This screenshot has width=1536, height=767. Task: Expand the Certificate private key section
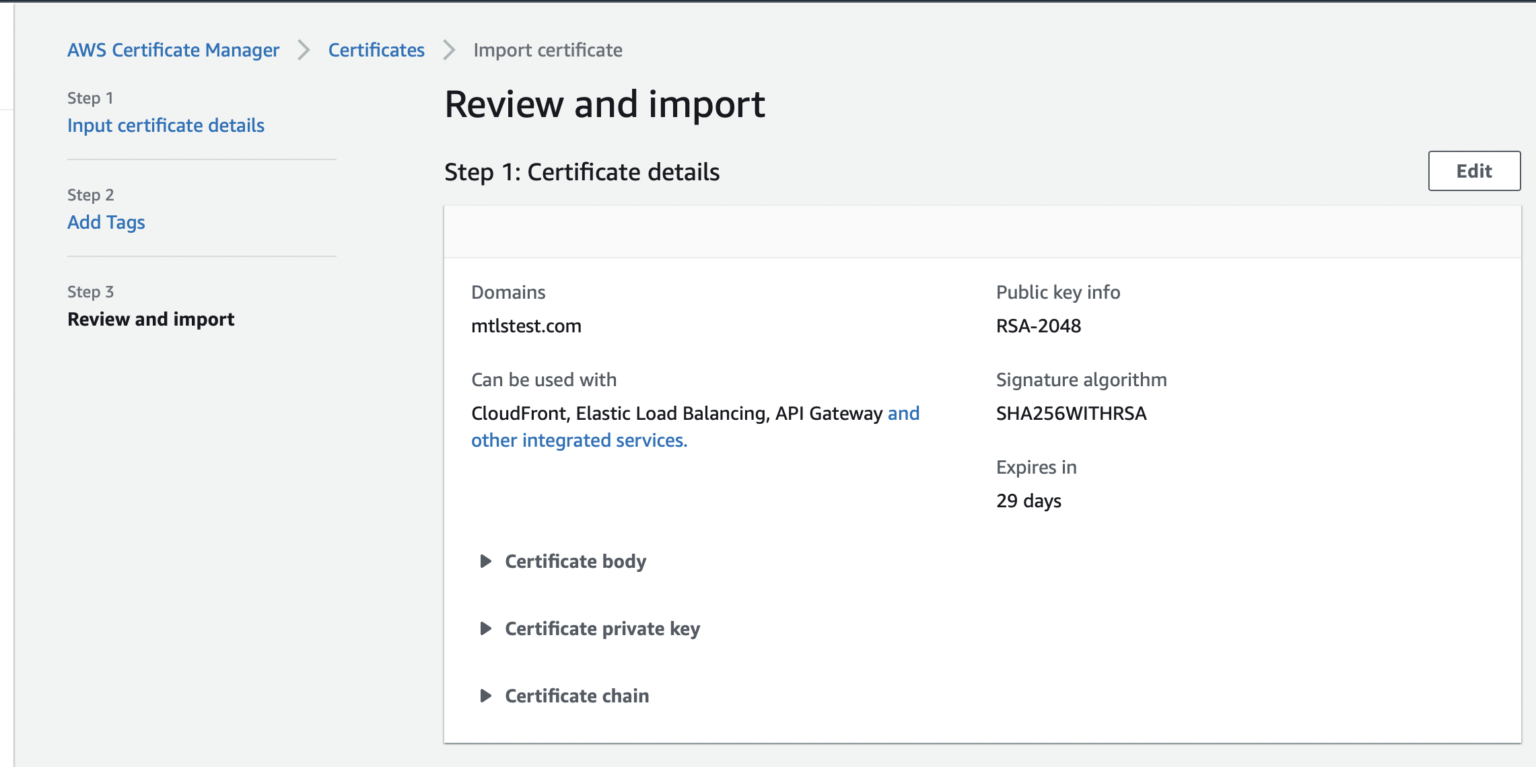(x=601, y=628)
